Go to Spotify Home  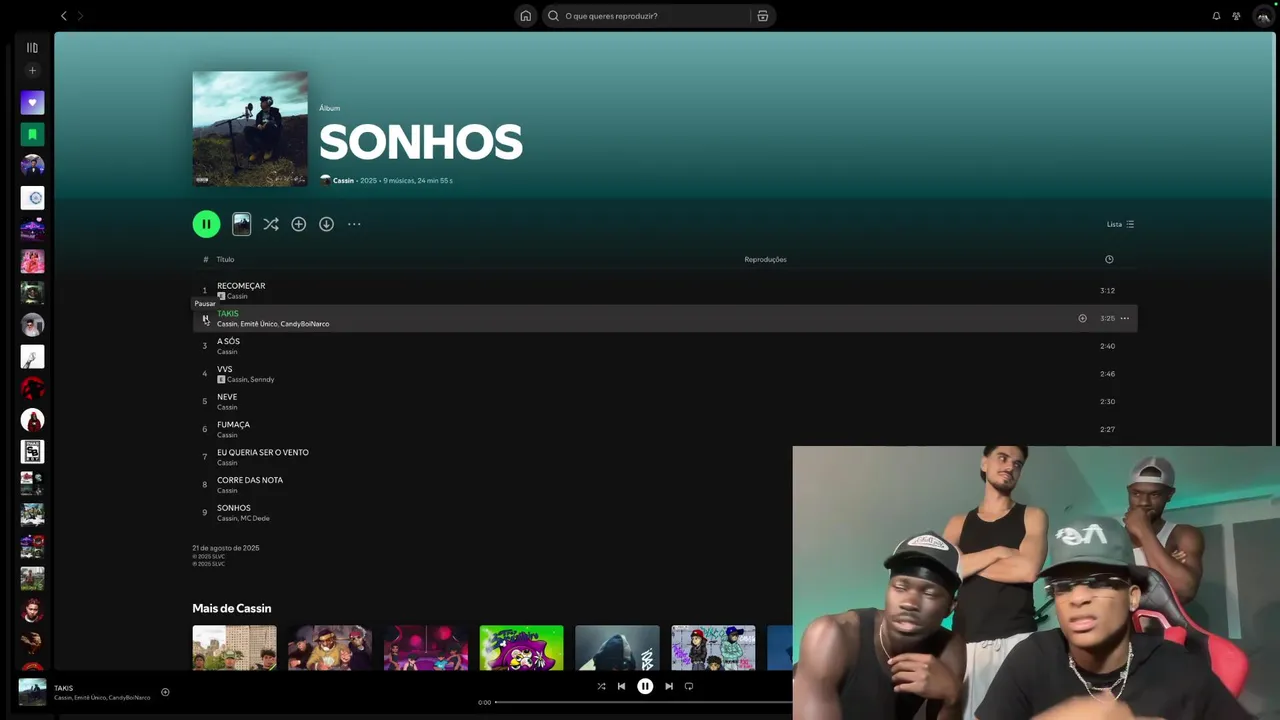525,16
